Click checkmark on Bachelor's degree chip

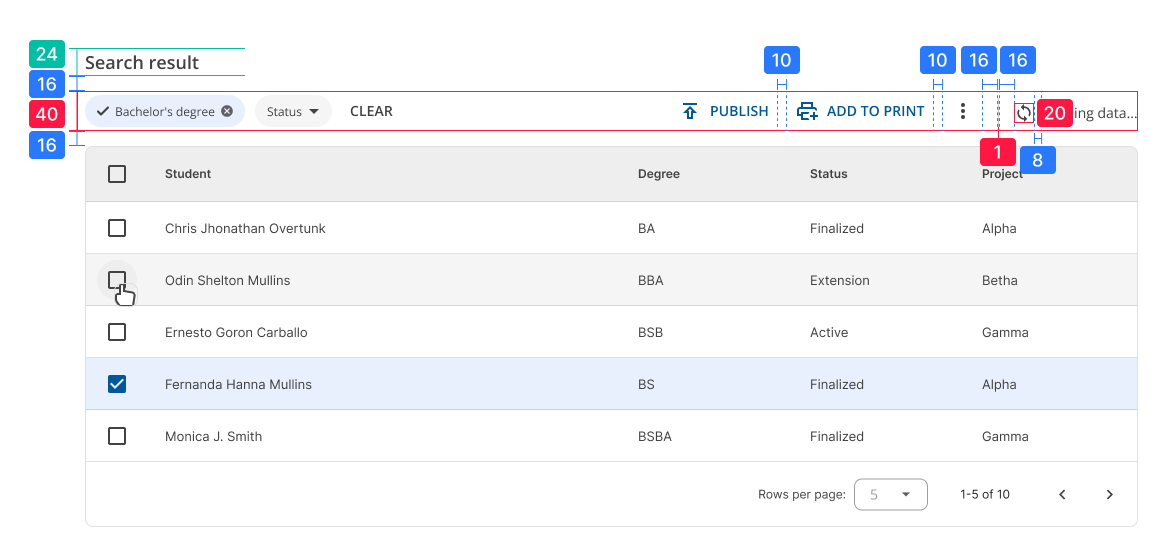point(103,111)
